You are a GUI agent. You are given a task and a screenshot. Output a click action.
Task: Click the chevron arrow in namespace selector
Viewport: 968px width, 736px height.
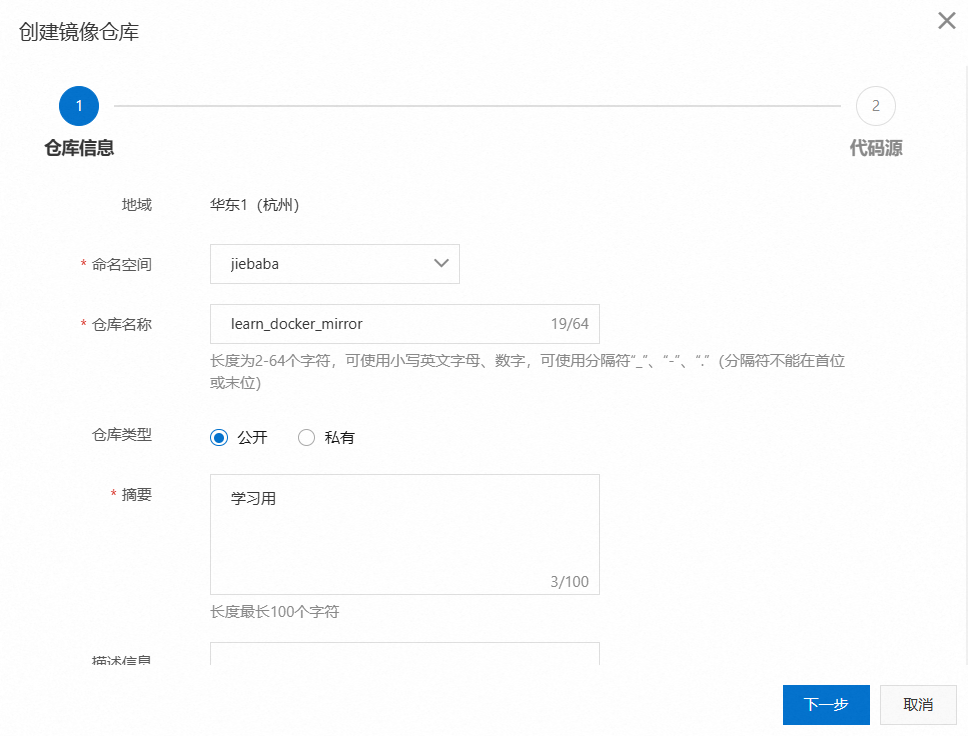point(441,264)
